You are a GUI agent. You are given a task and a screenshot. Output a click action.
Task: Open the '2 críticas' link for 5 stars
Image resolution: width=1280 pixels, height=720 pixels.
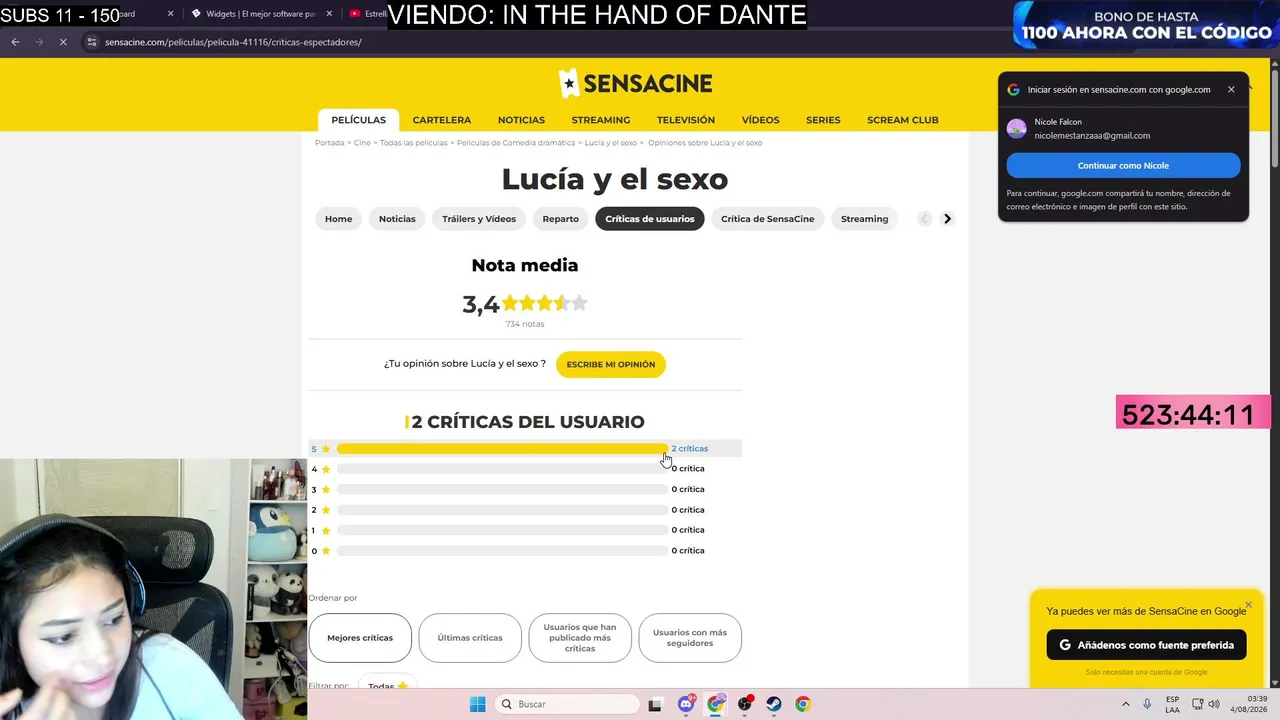pyautogui.click(x=690, y=449)
